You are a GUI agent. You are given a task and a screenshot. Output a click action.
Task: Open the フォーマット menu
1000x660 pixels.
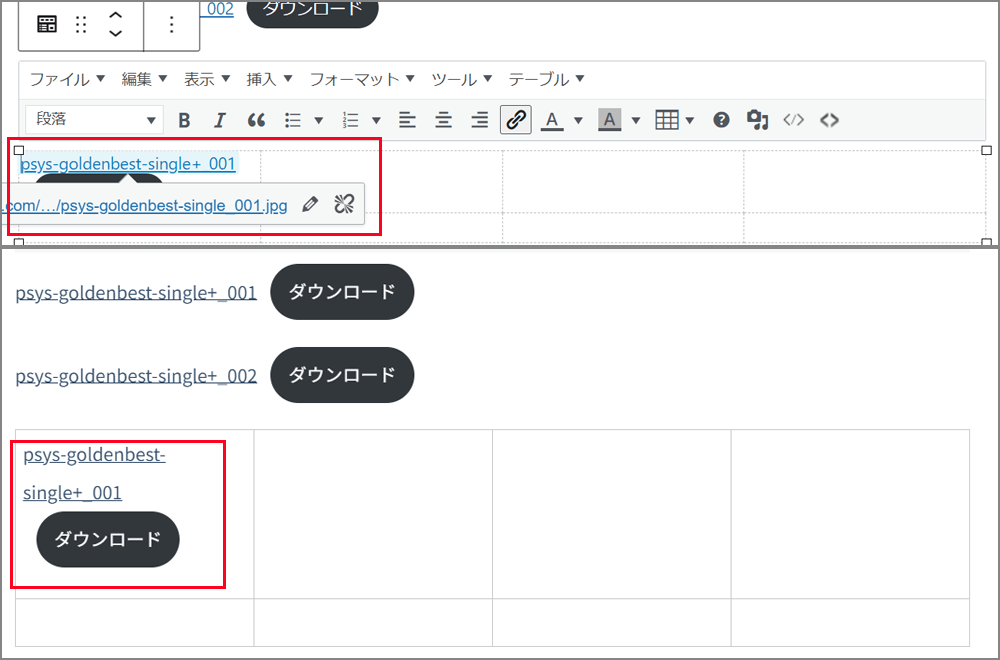(x=363, y=79)
